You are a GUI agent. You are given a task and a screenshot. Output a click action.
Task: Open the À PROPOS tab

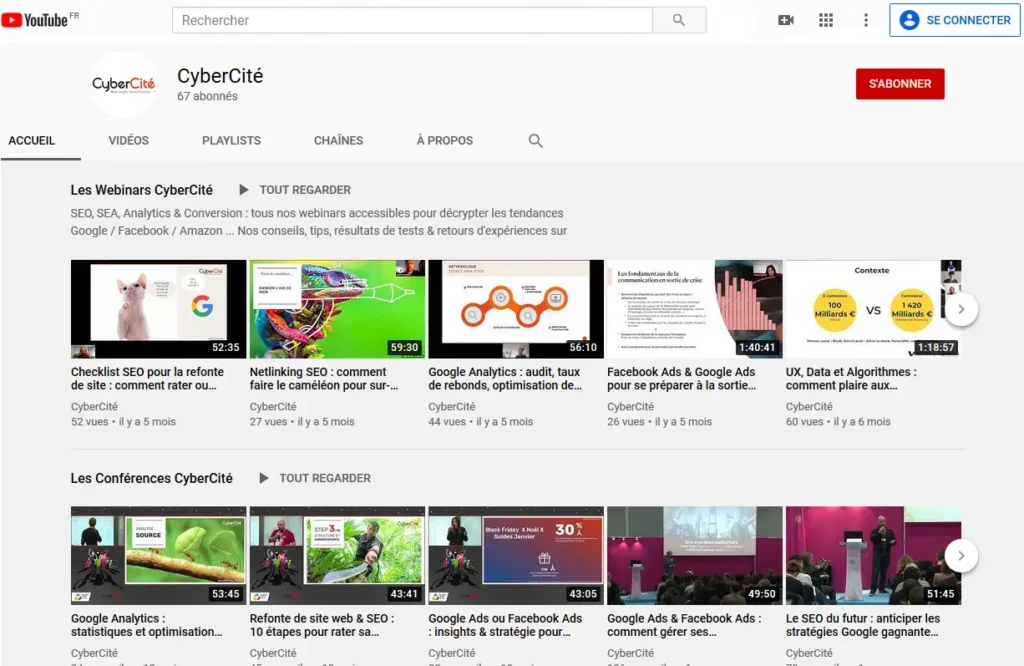click(x=445, y=140)
